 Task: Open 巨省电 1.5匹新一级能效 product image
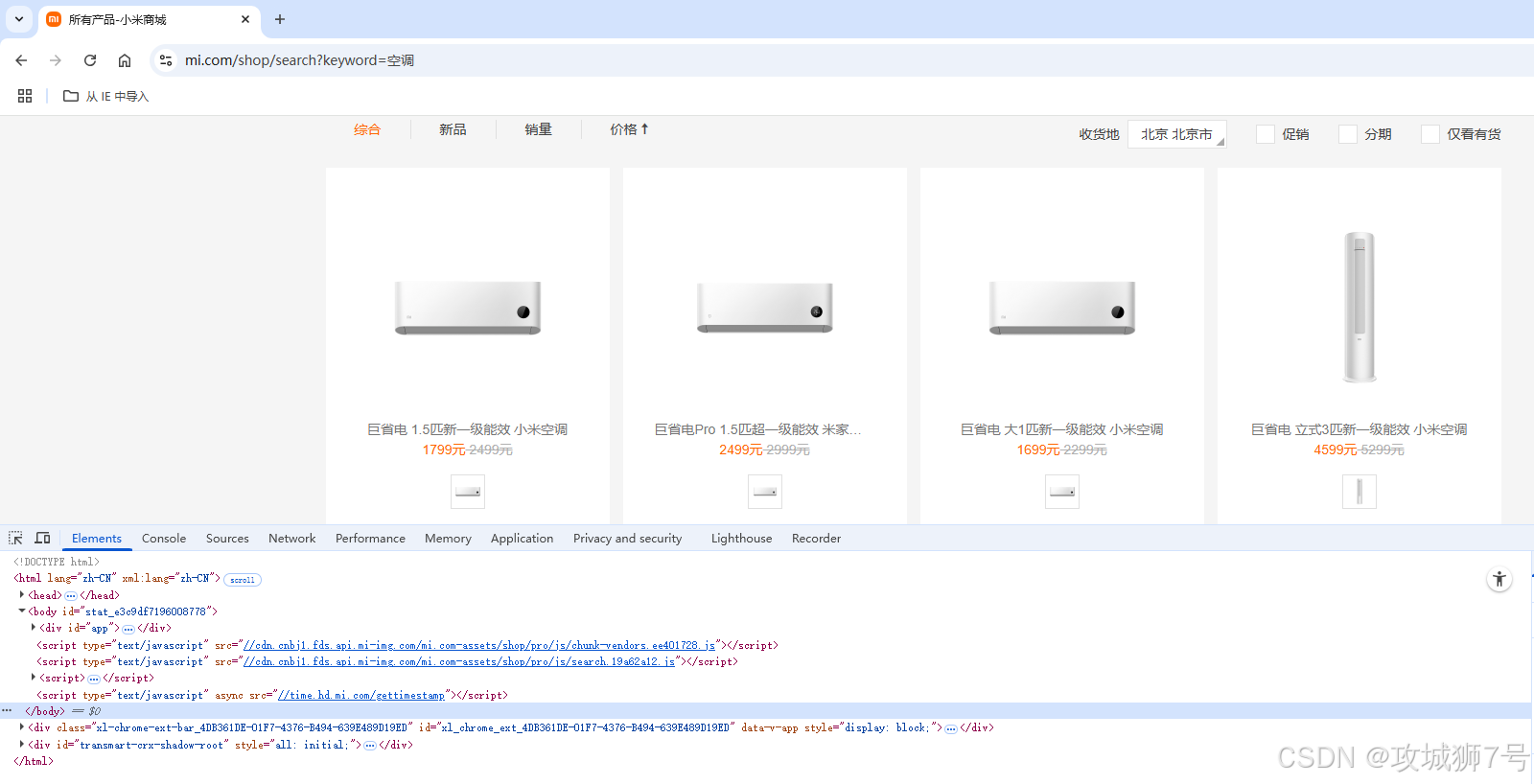(x=468, y=308)
